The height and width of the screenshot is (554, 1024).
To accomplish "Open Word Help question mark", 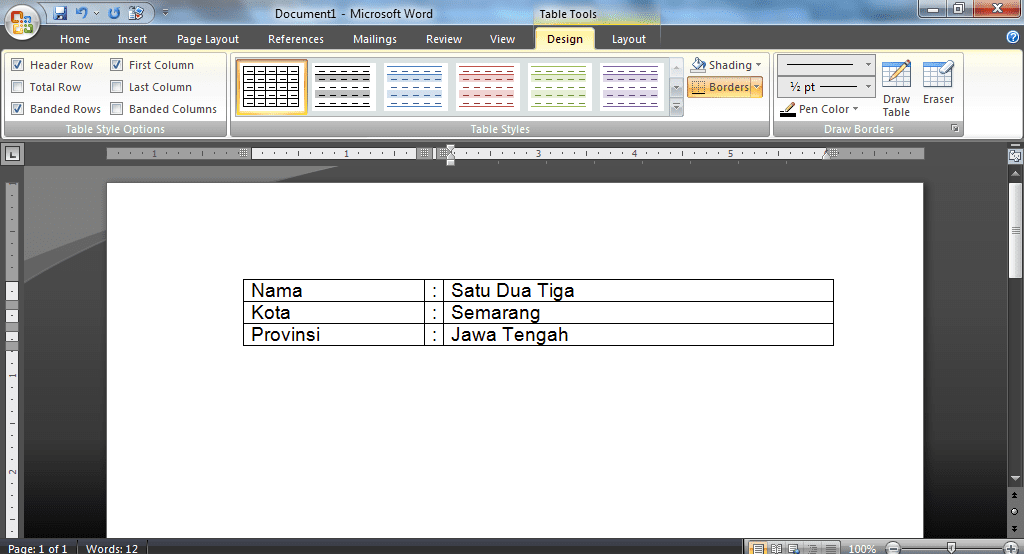I will (1013, 37).
